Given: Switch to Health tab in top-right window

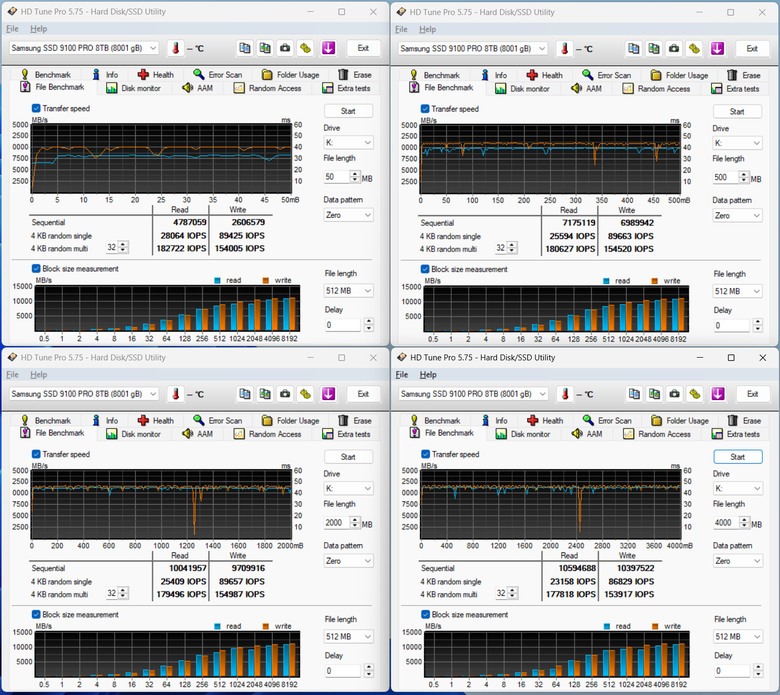Looking at the screenshot, I should tap(545, 75).
